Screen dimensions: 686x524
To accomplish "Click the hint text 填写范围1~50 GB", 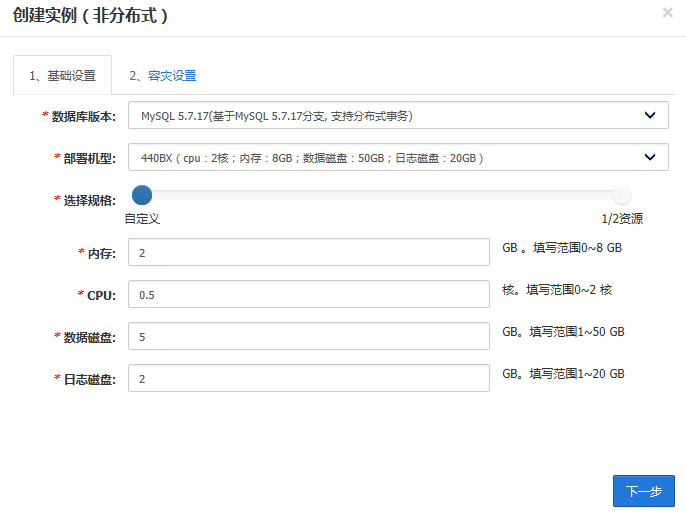I will point(577,332).
